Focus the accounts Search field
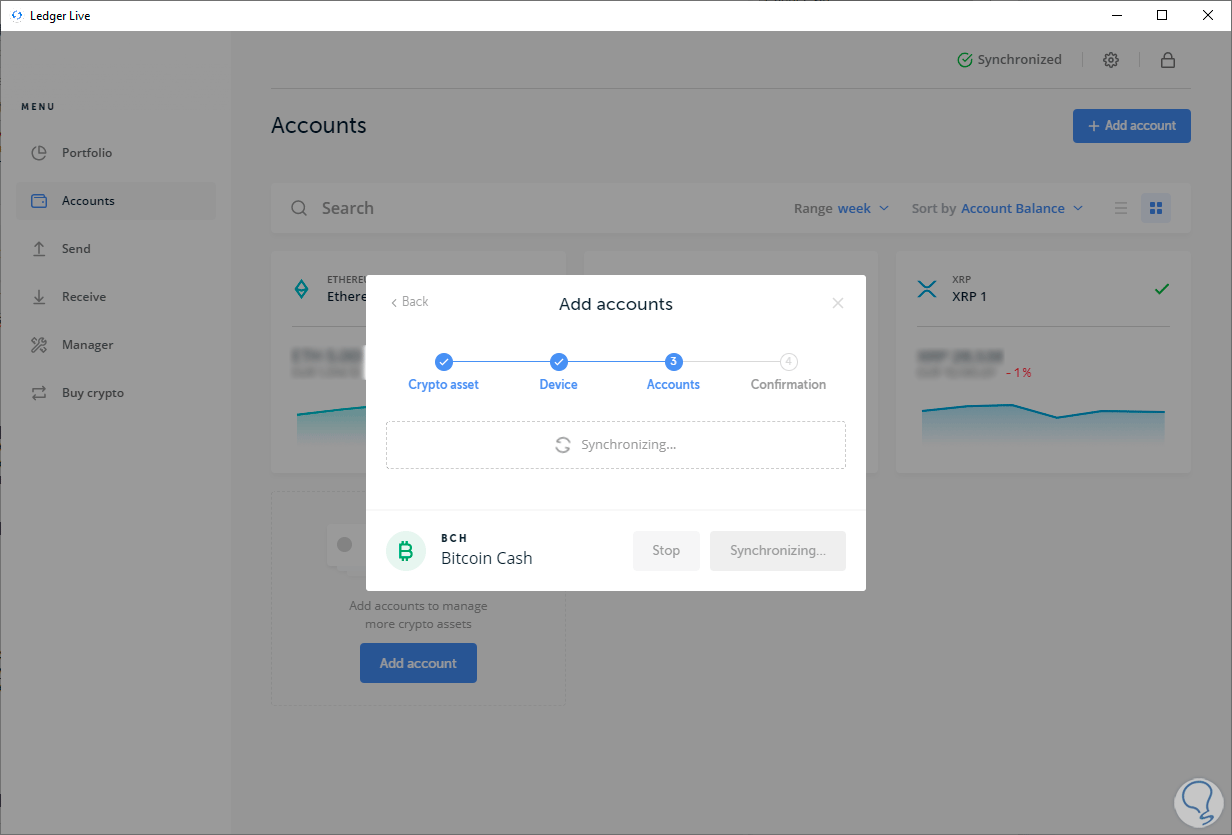Viewport: 1232px width, 835px height. [530, 208]
